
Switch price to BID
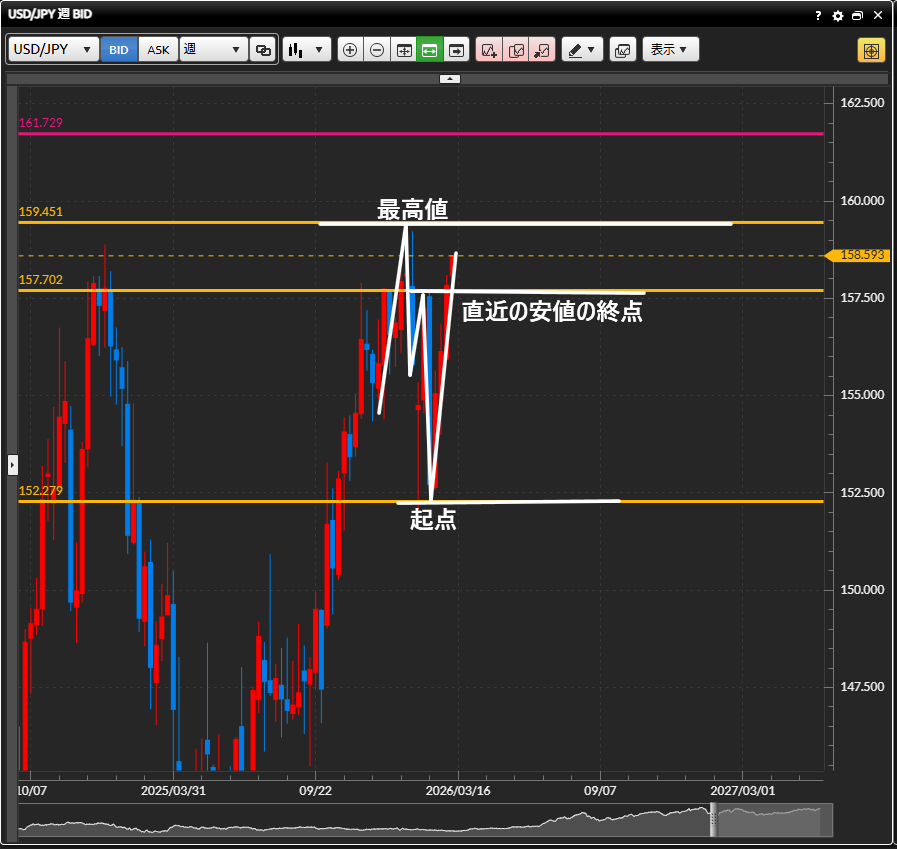click(119, 50)
